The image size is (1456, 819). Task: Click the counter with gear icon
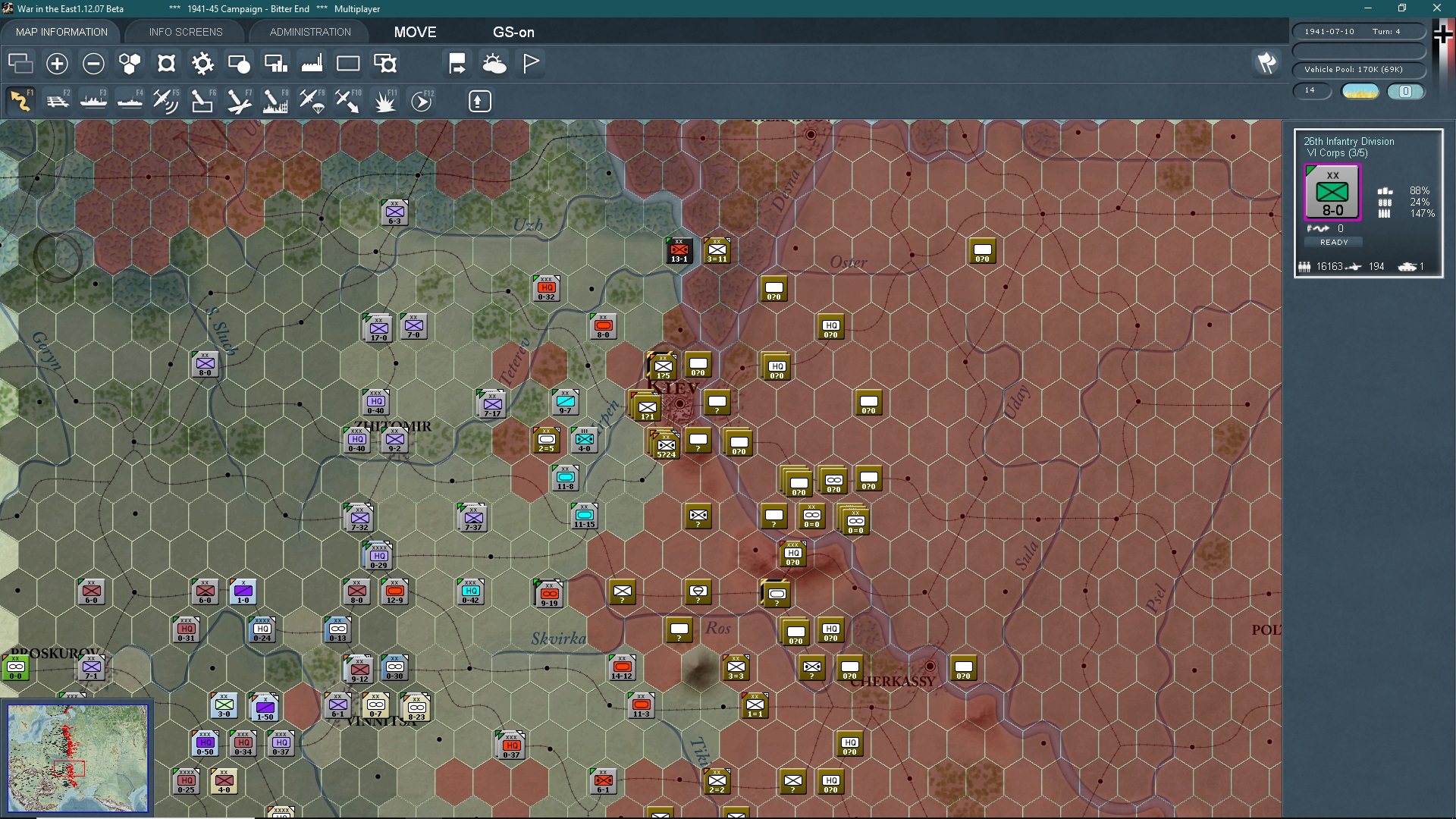(x=385, y=64)
